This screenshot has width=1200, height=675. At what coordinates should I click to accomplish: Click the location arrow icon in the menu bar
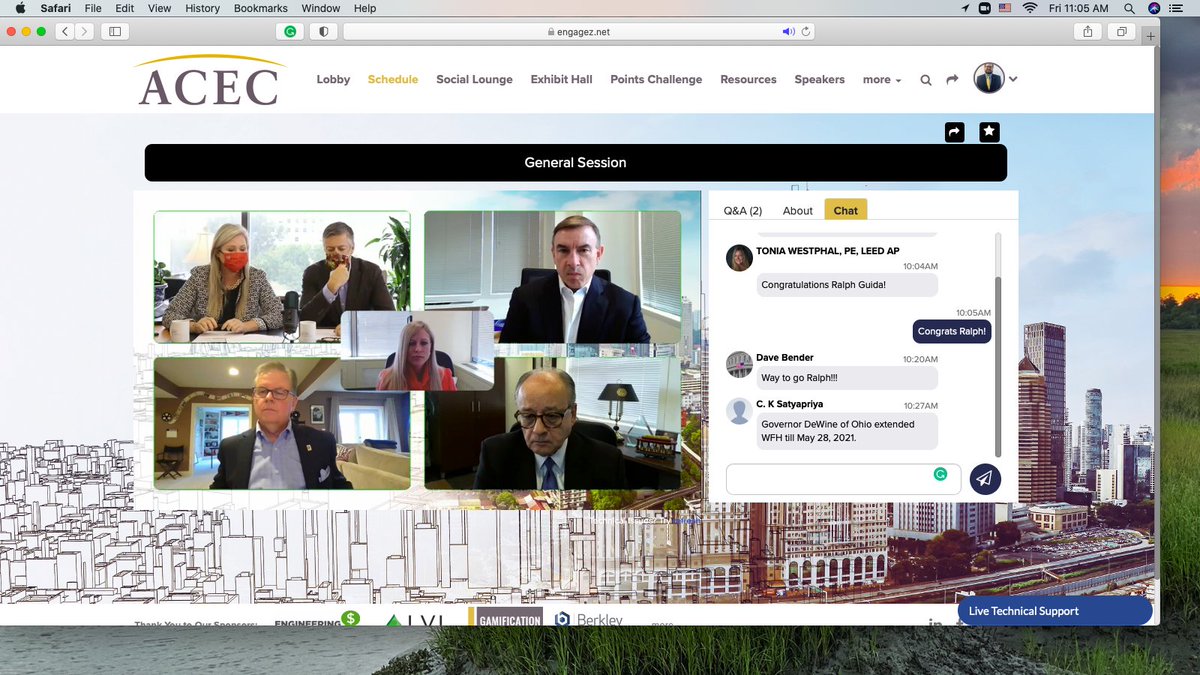click(964, 8)
